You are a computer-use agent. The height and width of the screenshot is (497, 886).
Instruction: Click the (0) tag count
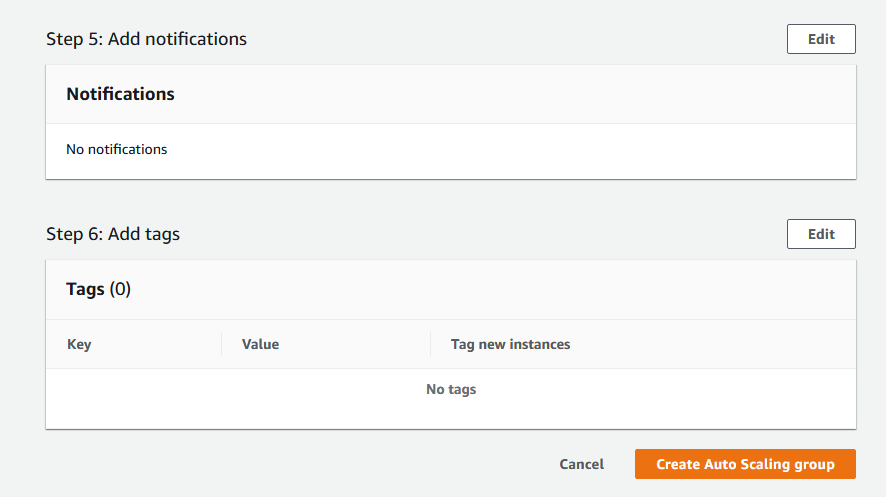120,289
